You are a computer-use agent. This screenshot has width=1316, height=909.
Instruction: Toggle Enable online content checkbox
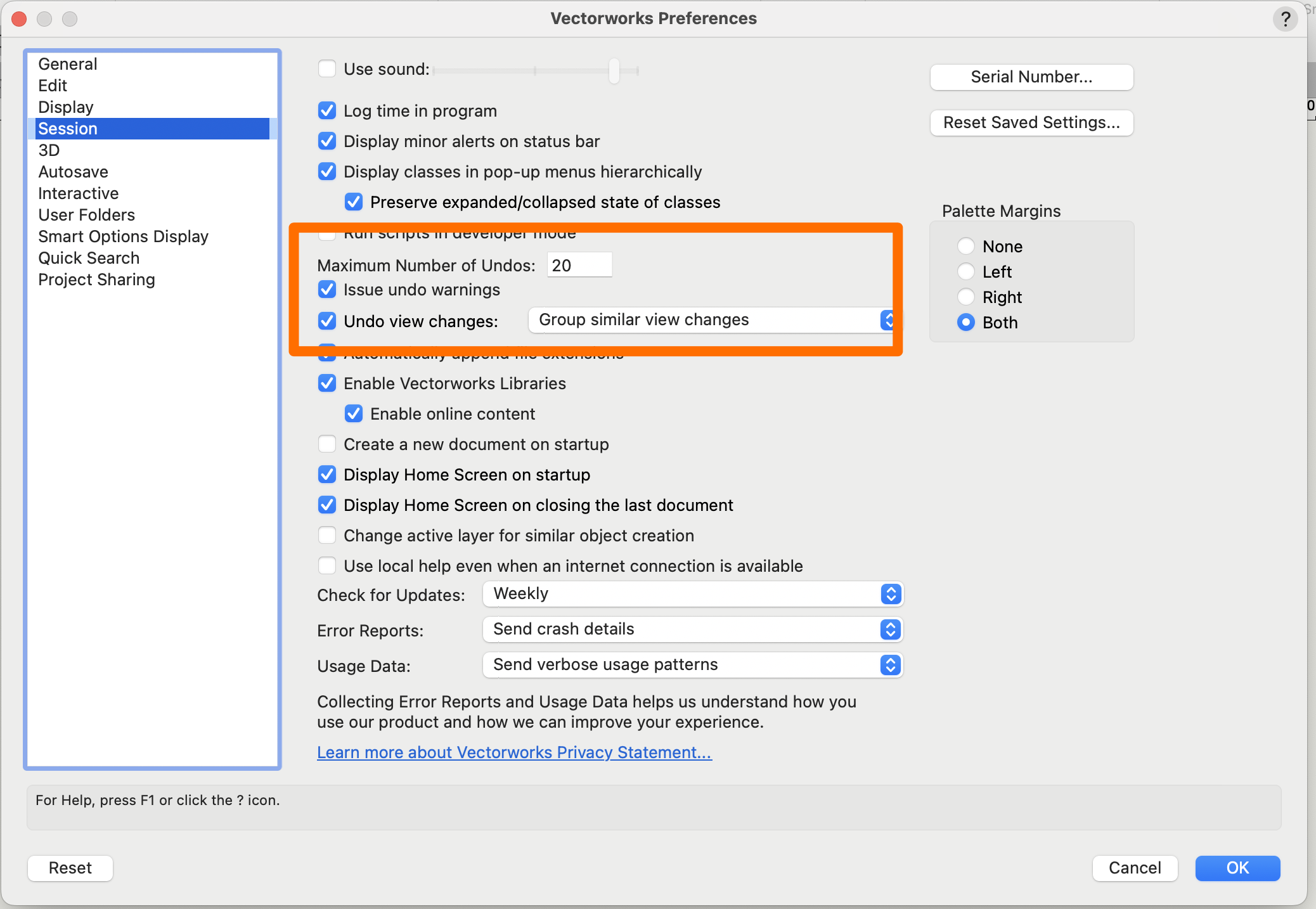pyautogui.click(x=354, y=414)
